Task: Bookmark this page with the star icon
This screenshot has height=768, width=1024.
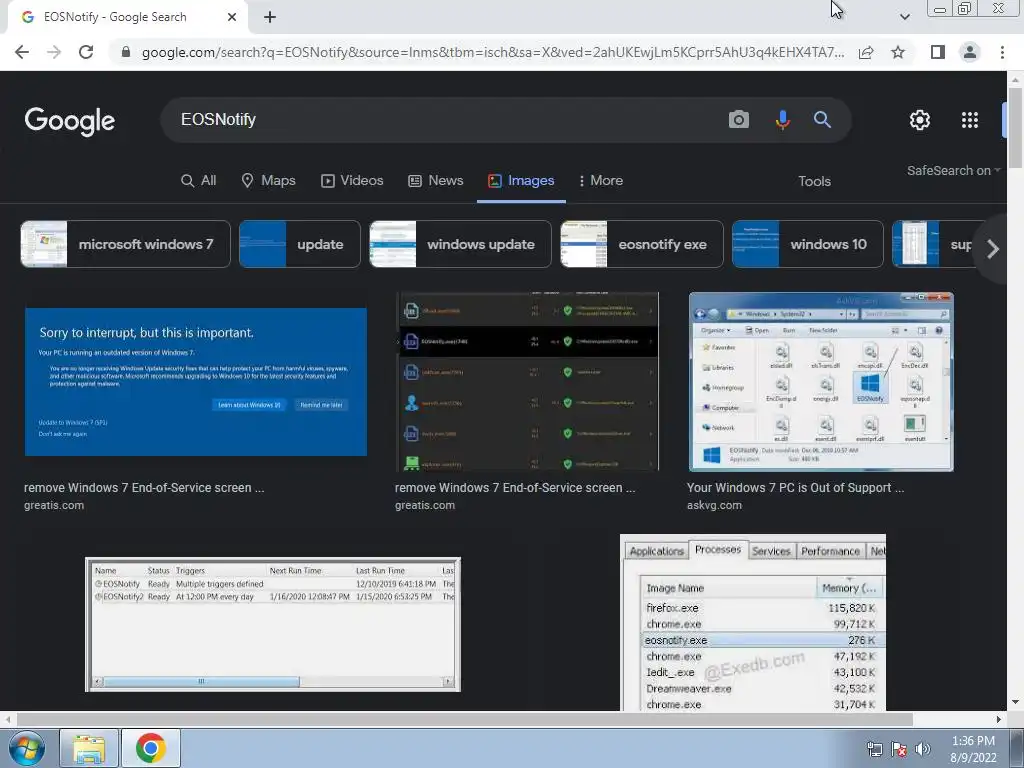Action: [898, 52]
